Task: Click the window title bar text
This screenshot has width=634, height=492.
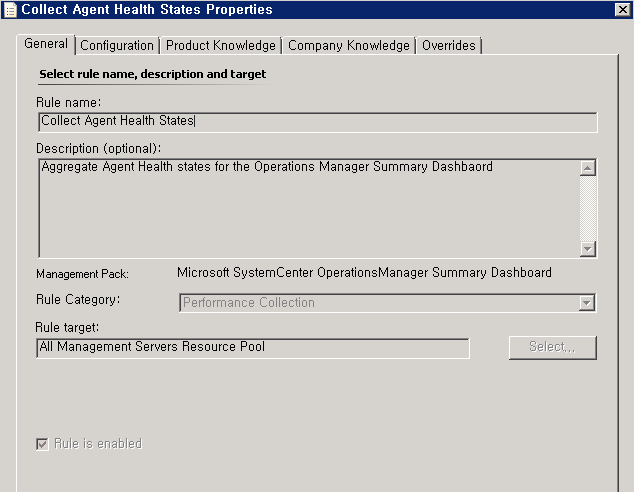Action: point(147,9)
